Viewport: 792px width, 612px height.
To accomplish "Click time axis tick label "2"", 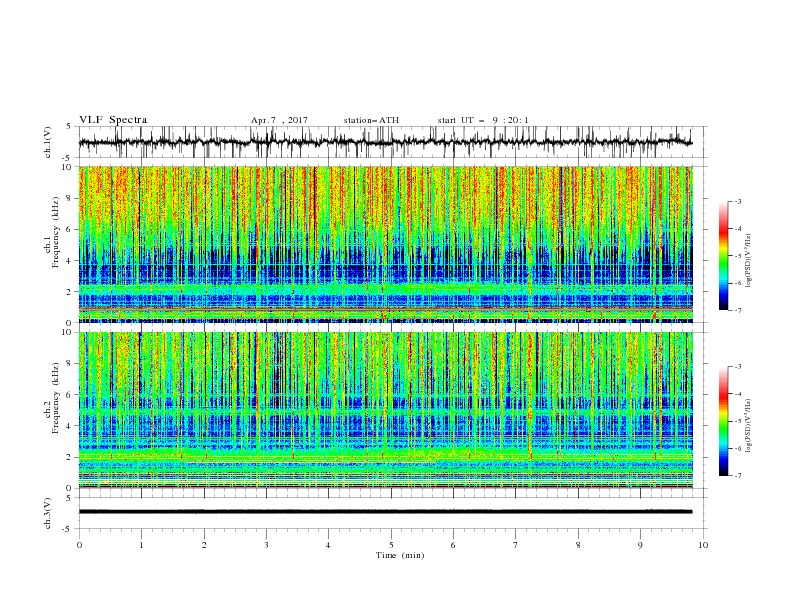I will pyautogui.click(x=204, y=545).
